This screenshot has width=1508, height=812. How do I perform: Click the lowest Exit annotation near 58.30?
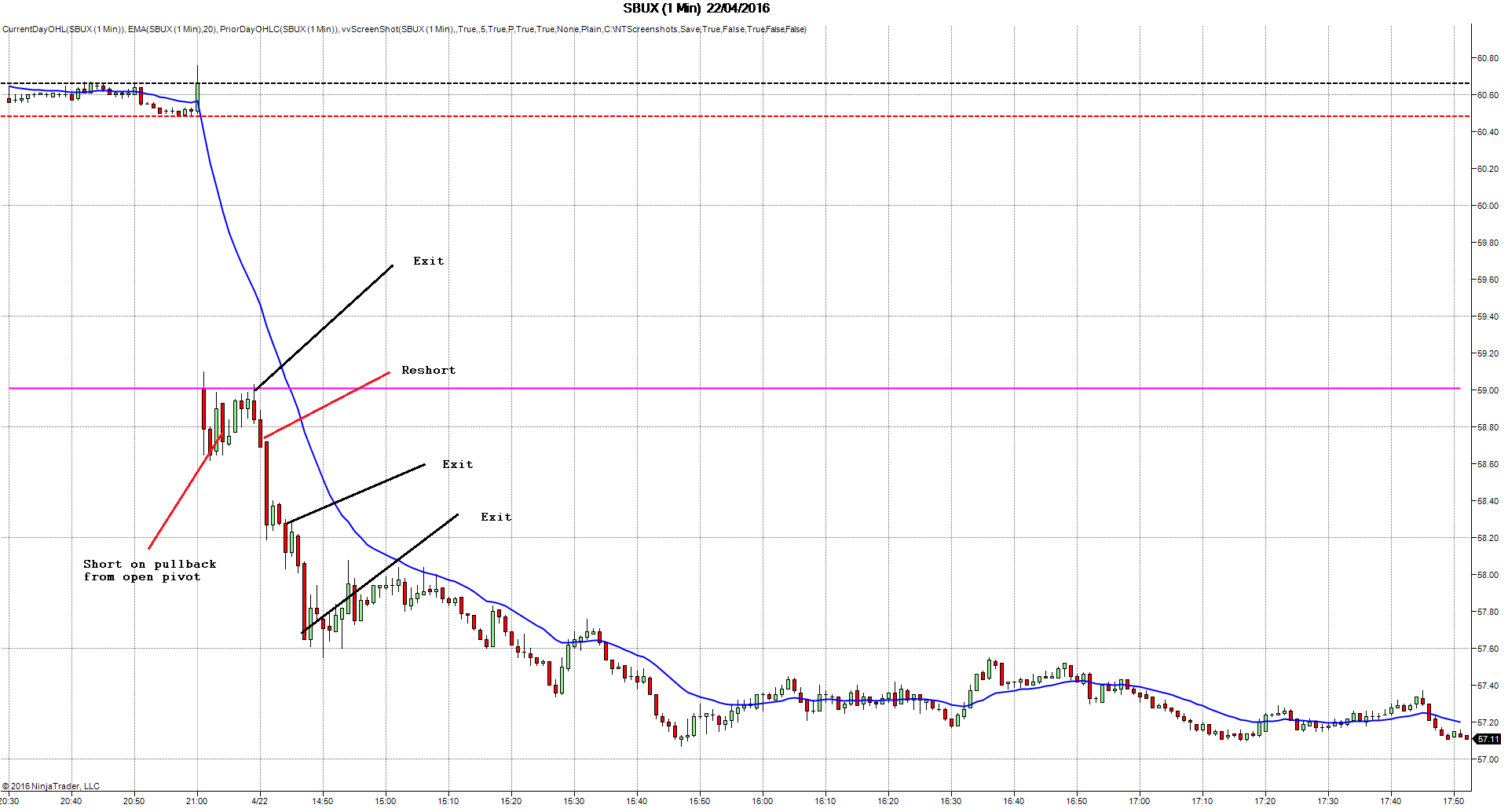[496, 517]
